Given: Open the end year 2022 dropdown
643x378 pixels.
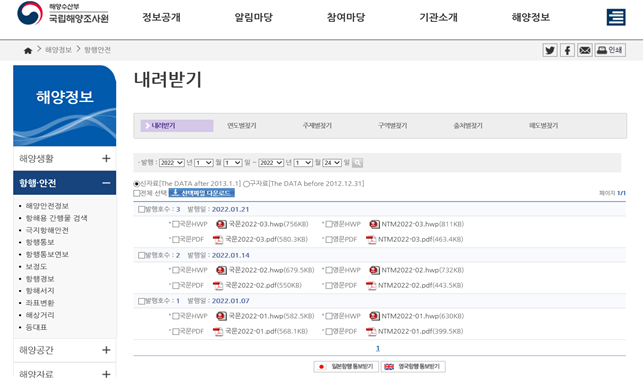Looking at the screenshot, I should [271, 163].
